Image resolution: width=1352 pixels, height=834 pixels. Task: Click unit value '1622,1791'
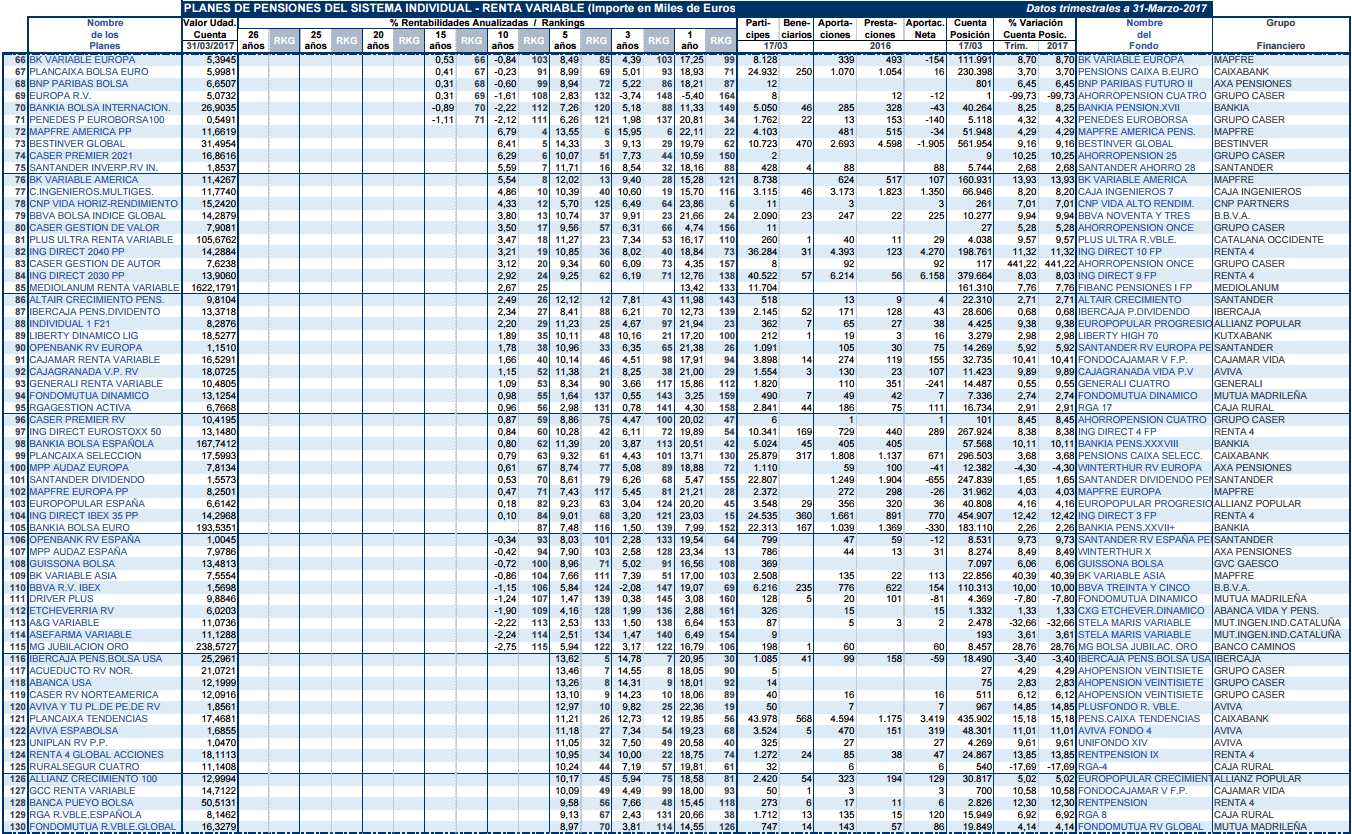pos(216,288)
